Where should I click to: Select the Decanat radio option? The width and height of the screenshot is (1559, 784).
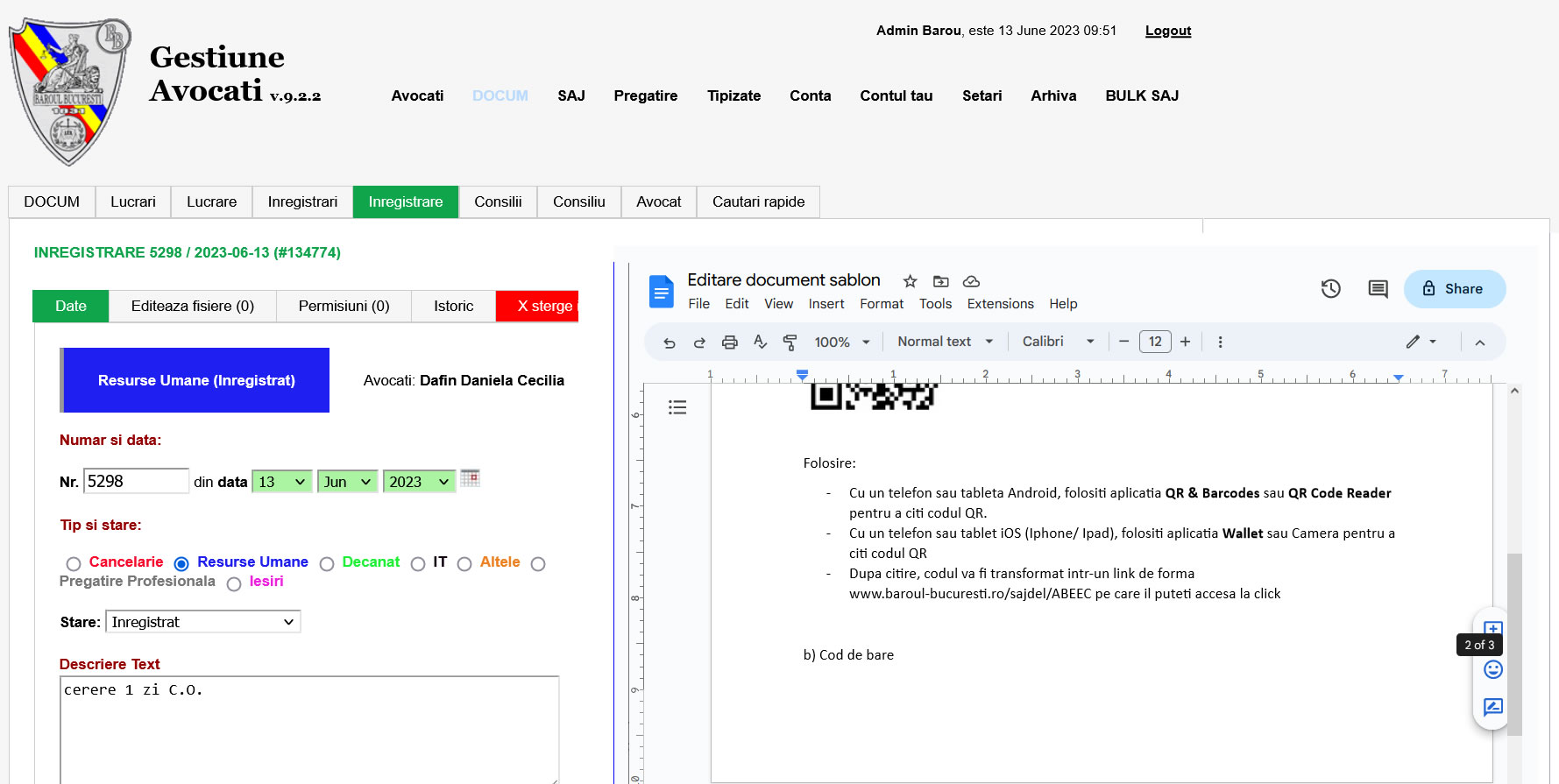tap(327, 564)
